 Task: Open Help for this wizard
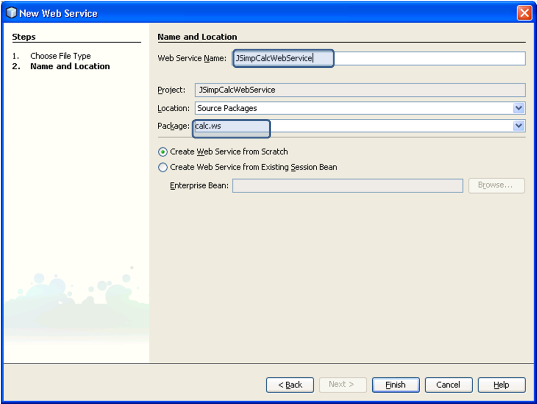502,385
